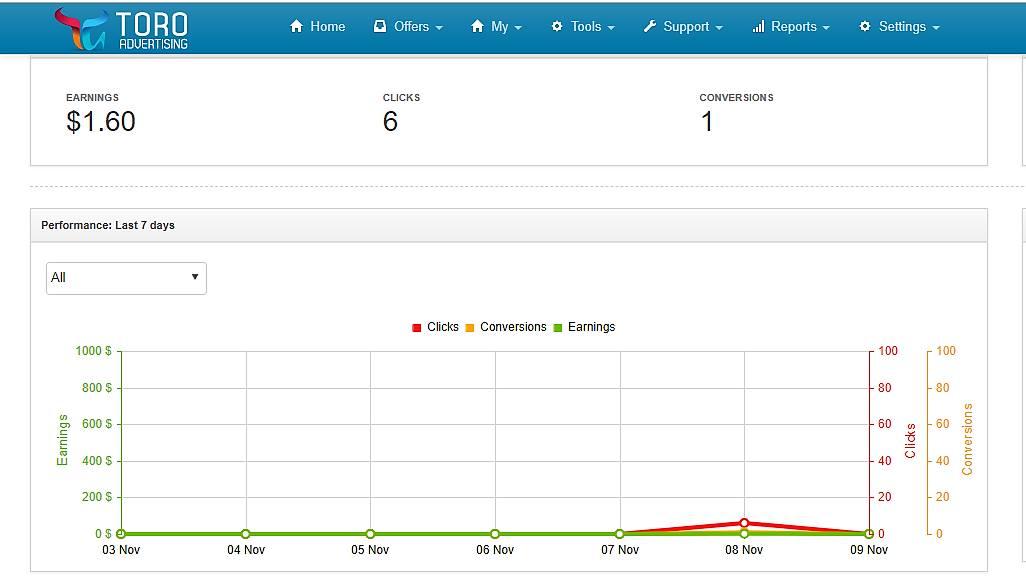
Task: Click the bar chart icon beside Reports
Action: click(758, 26)
